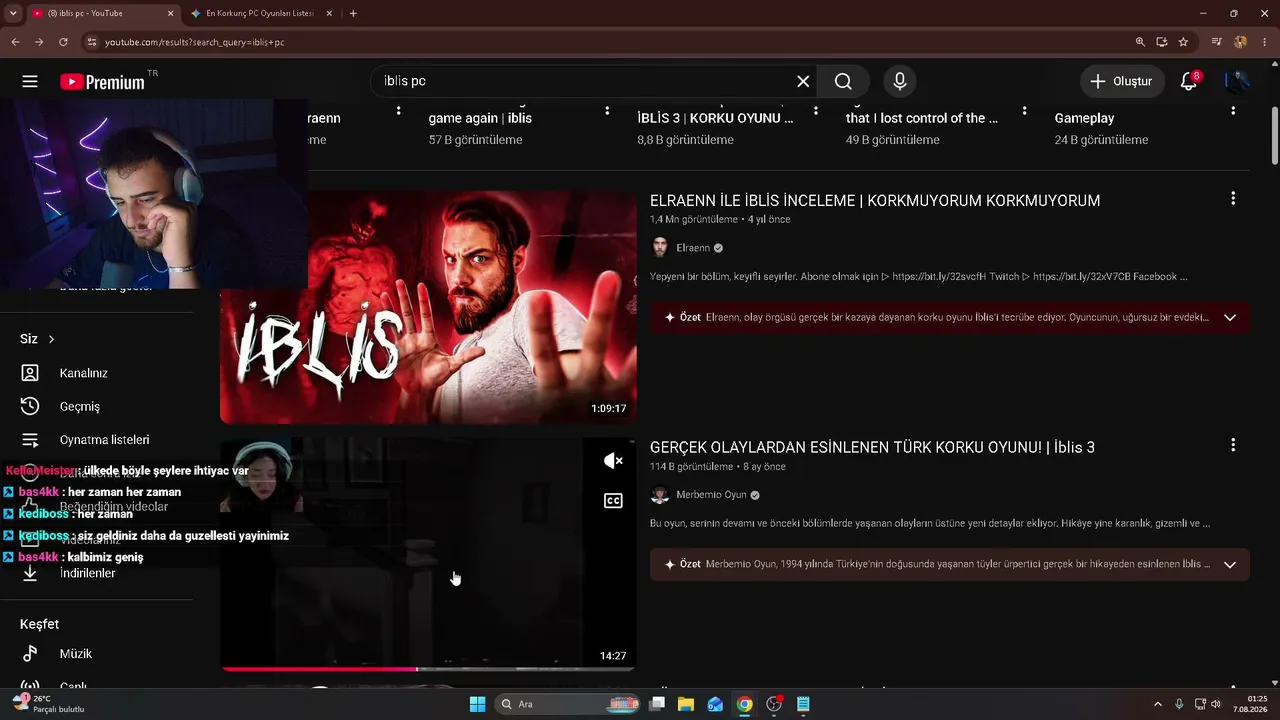Screen dimensions: 1280x720
Task: Open a new Chrome tab
Action: 353,13
